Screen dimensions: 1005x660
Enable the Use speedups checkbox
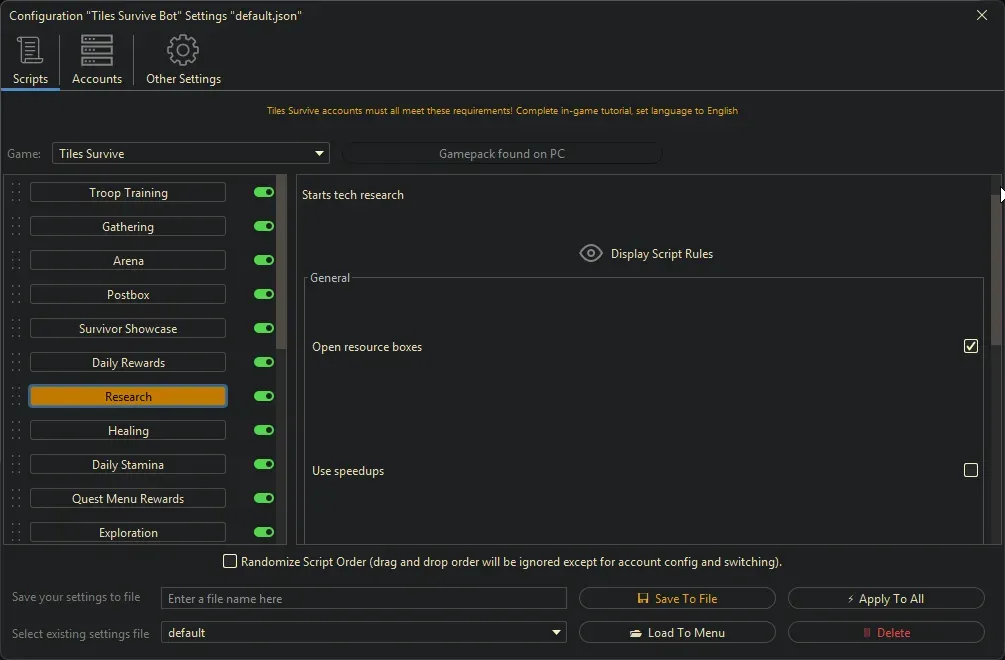pos(970,470)
